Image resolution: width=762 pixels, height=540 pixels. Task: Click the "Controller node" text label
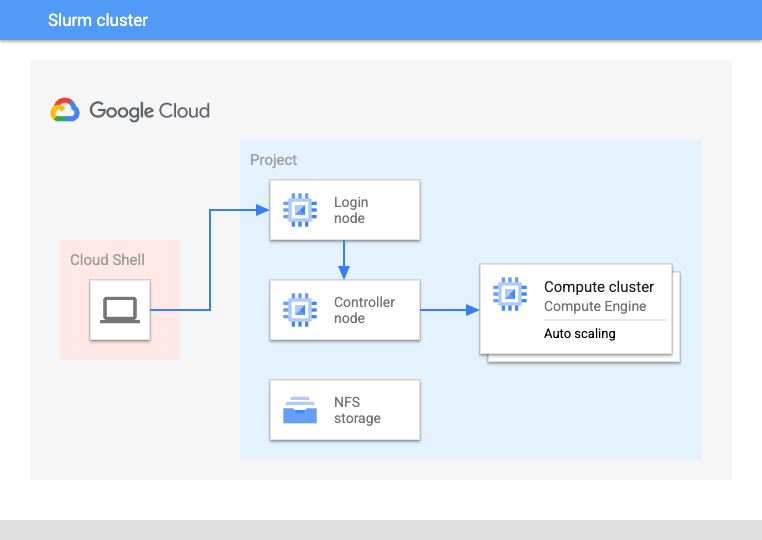click(x=364, y=310)
